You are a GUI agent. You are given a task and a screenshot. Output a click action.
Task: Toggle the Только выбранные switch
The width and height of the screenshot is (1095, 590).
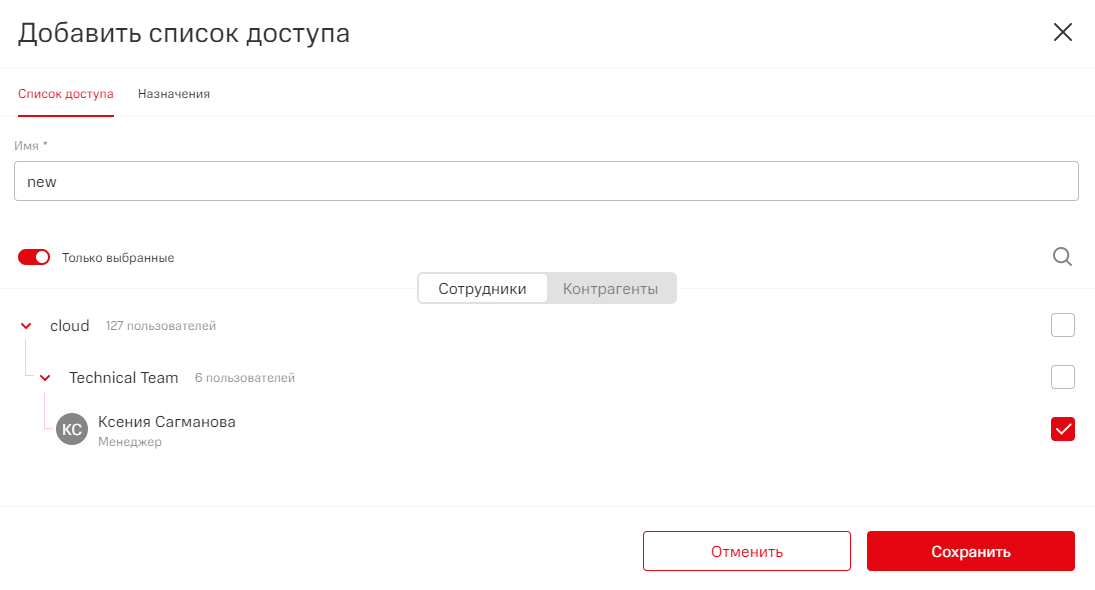pos(34,257)
